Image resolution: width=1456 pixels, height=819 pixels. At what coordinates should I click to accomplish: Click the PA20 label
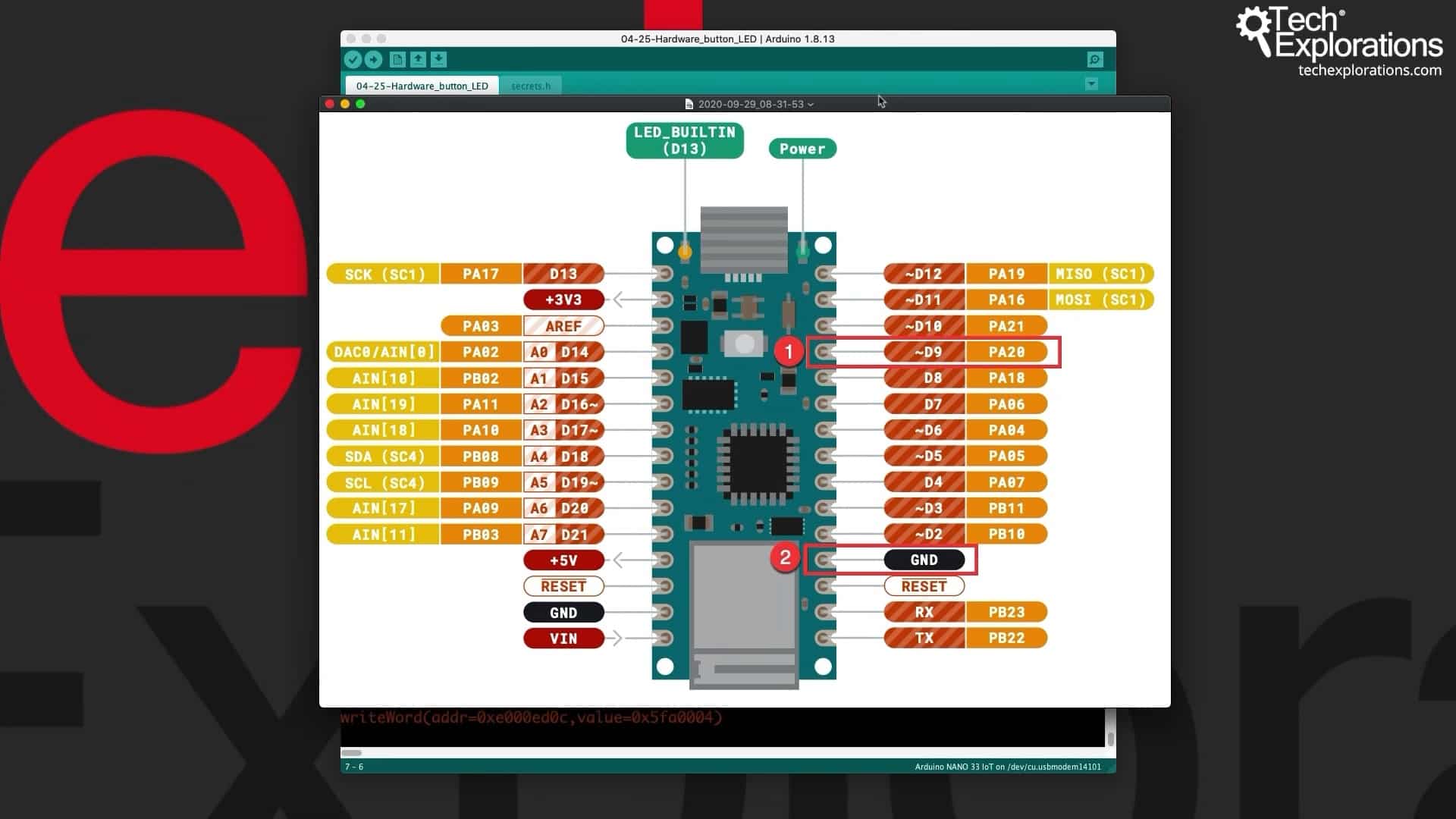[x=1006, y=352]
